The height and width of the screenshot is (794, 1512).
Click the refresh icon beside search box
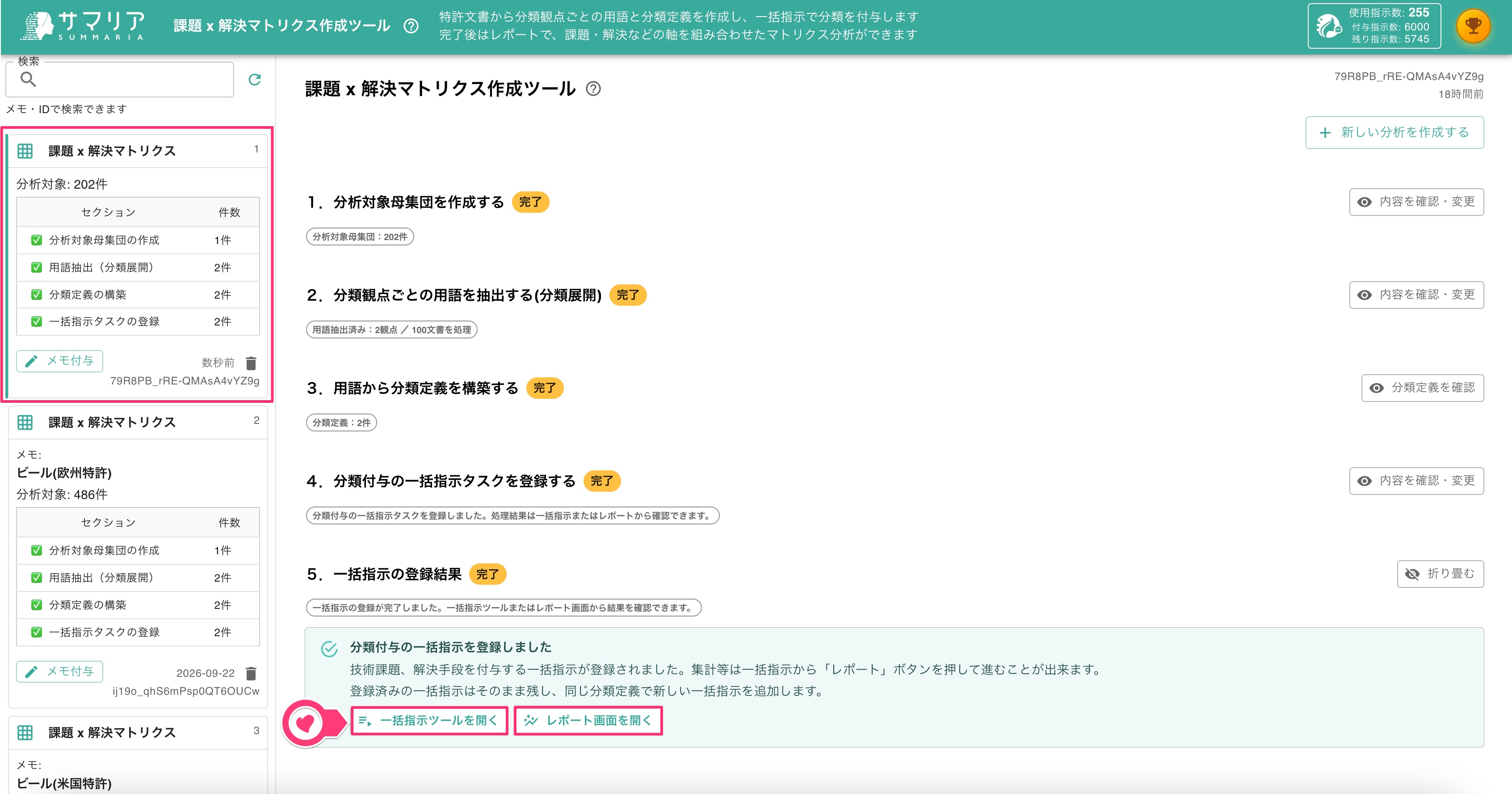[x=255, y=79]
